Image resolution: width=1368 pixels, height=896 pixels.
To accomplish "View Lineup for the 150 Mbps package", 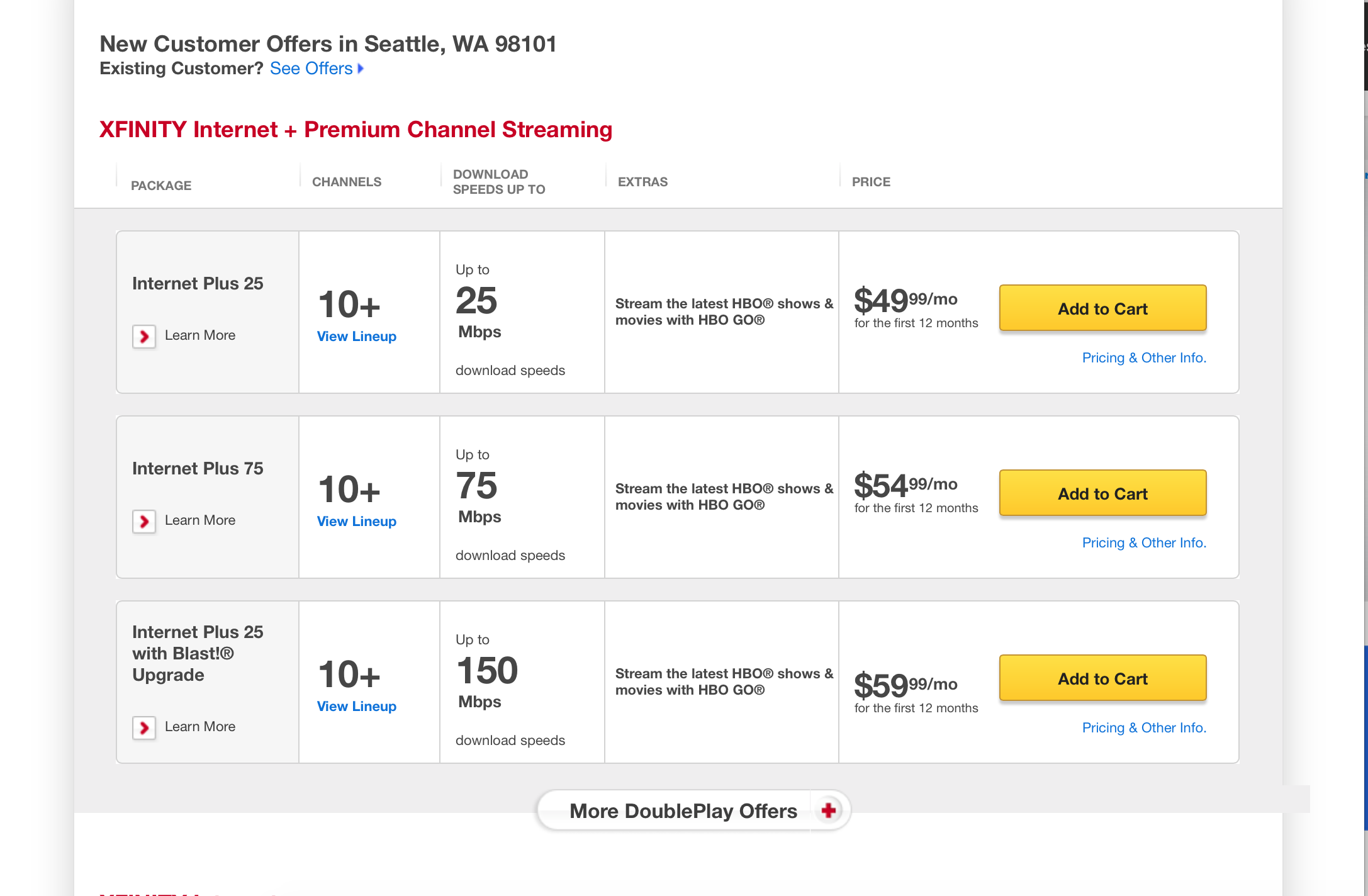I will (357, 707).
